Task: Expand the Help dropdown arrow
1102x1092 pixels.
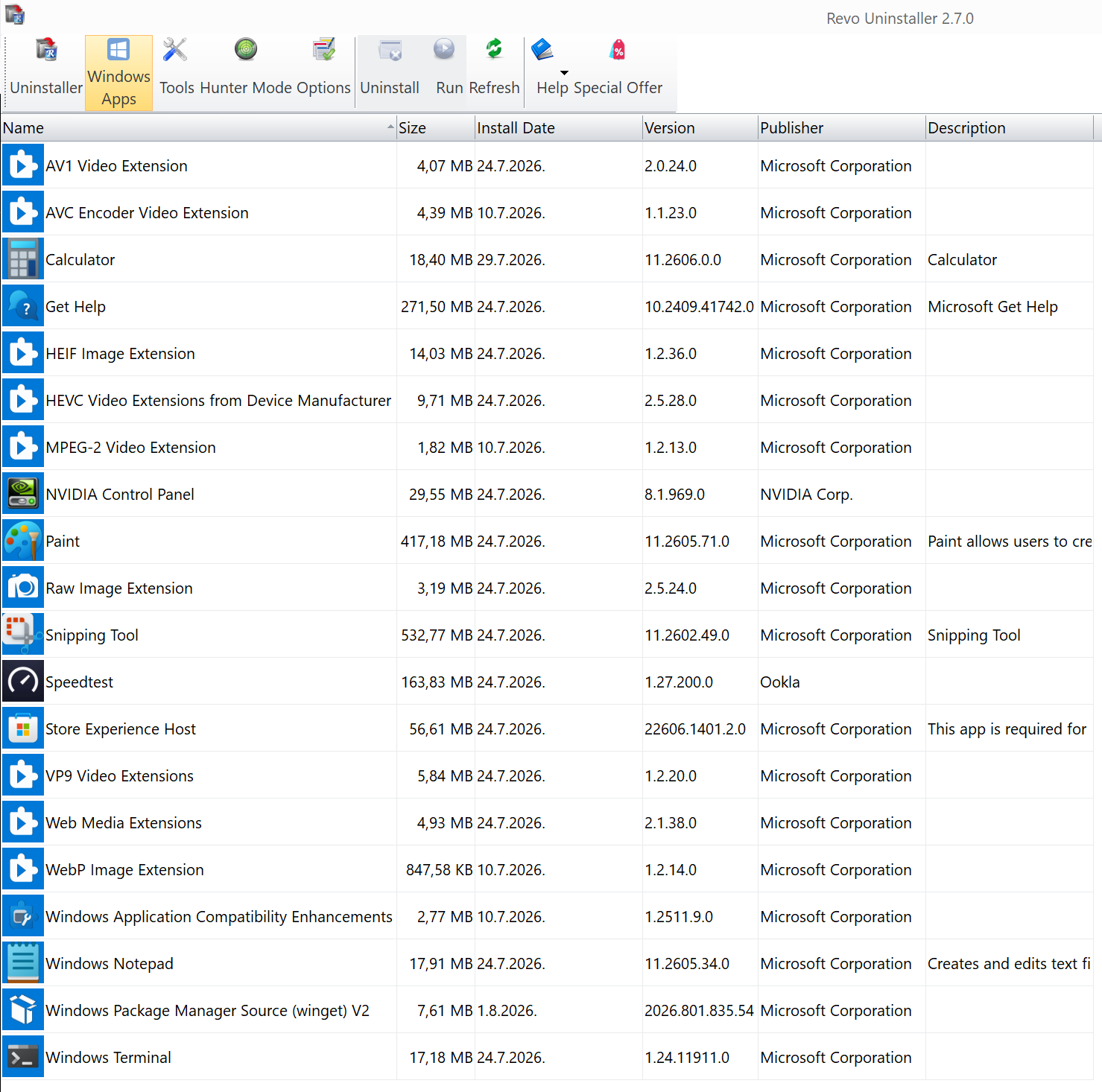Action: click(x=564, y=72)
